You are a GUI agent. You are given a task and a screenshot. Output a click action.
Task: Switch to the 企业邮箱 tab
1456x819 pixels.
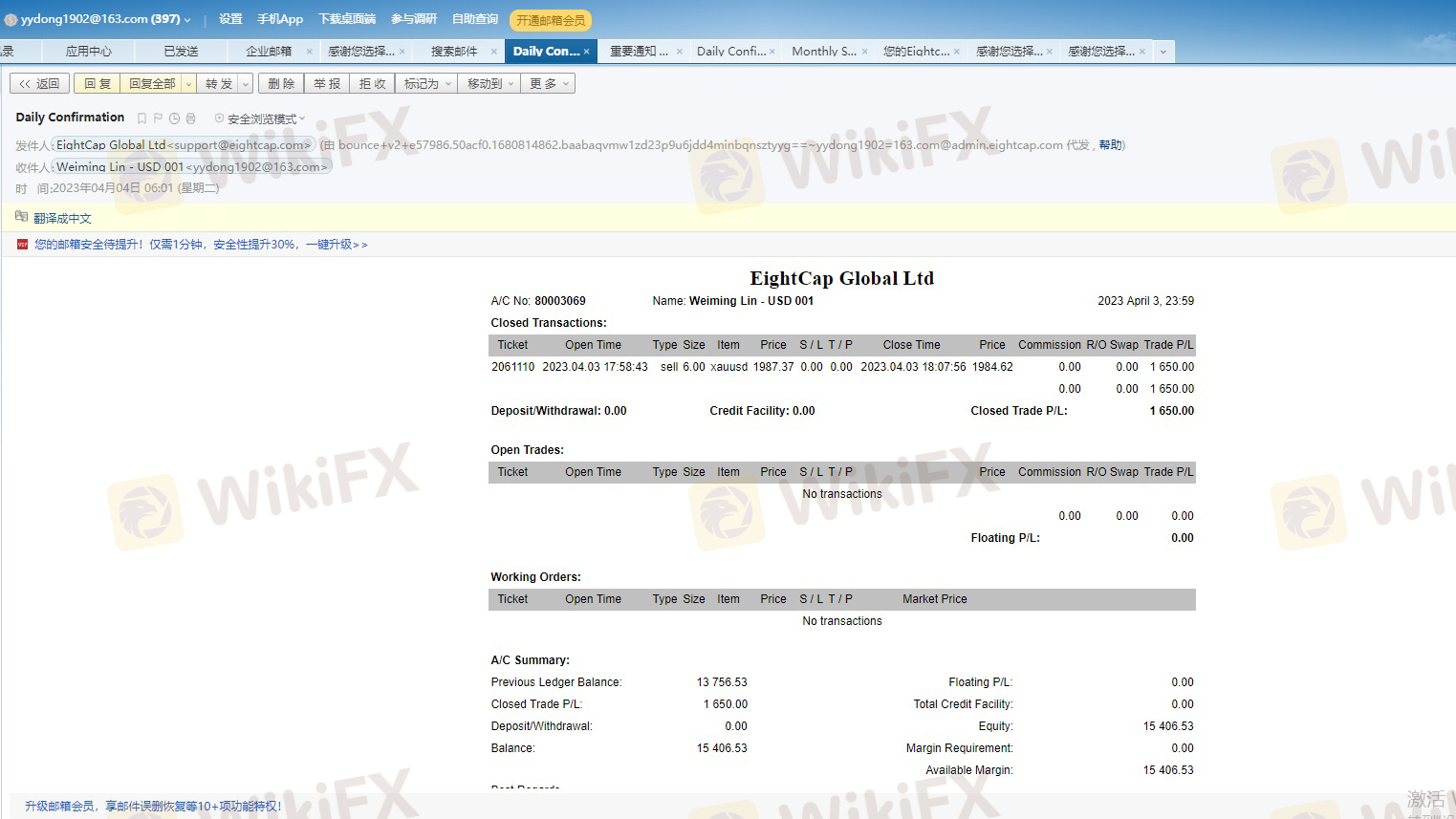pos(269,52)
